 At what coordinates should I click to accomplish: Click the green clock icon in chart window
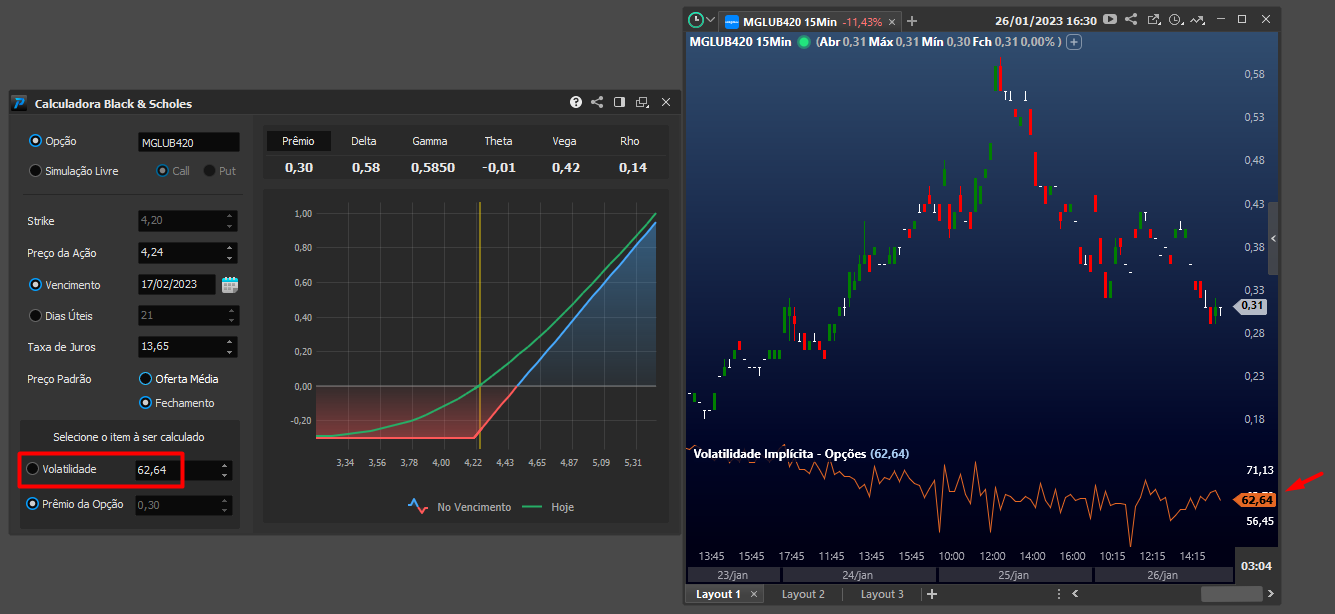click(696, 20)
